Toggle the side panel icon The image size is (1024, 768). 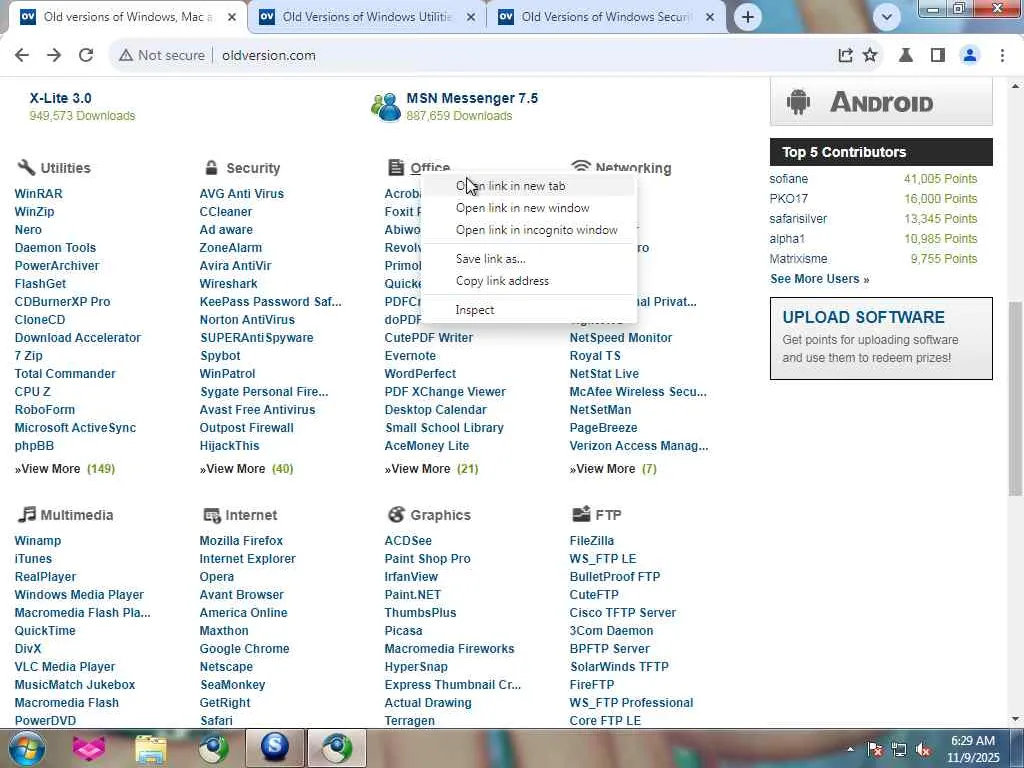[x=938, y=56]
